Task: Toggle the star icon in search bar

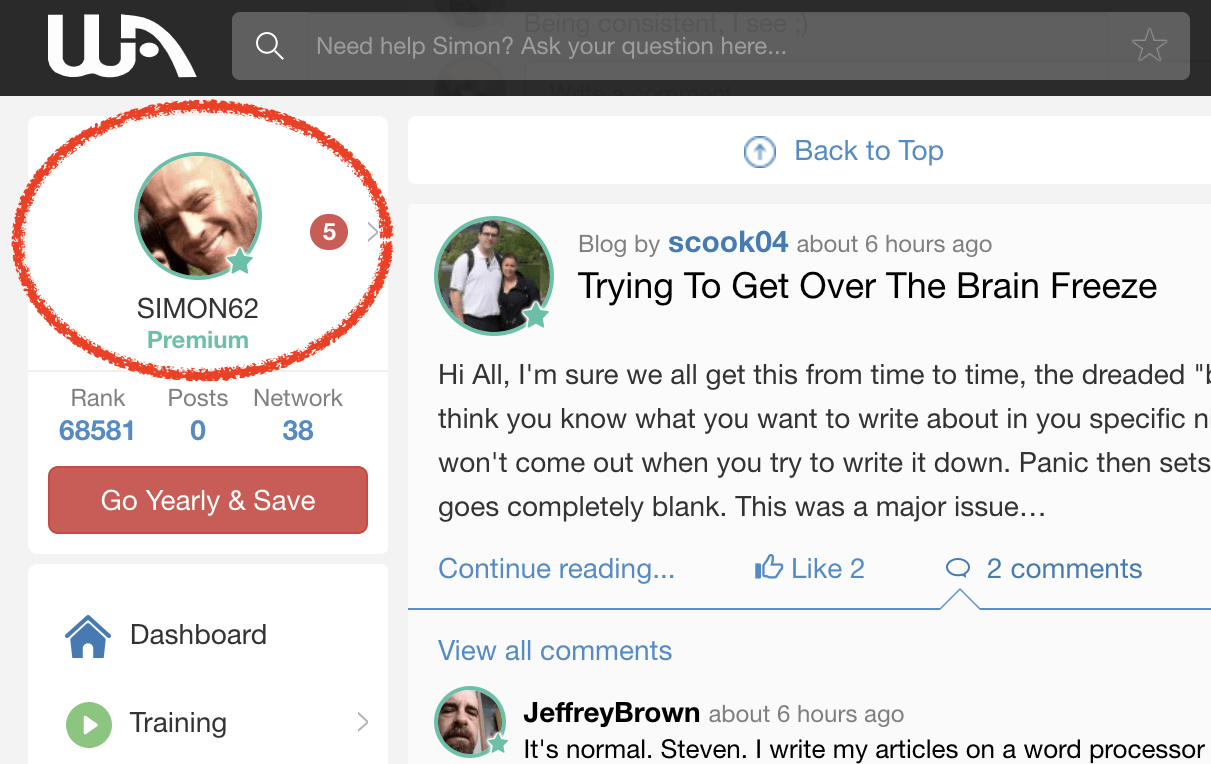Action: tap(1149, 46)
